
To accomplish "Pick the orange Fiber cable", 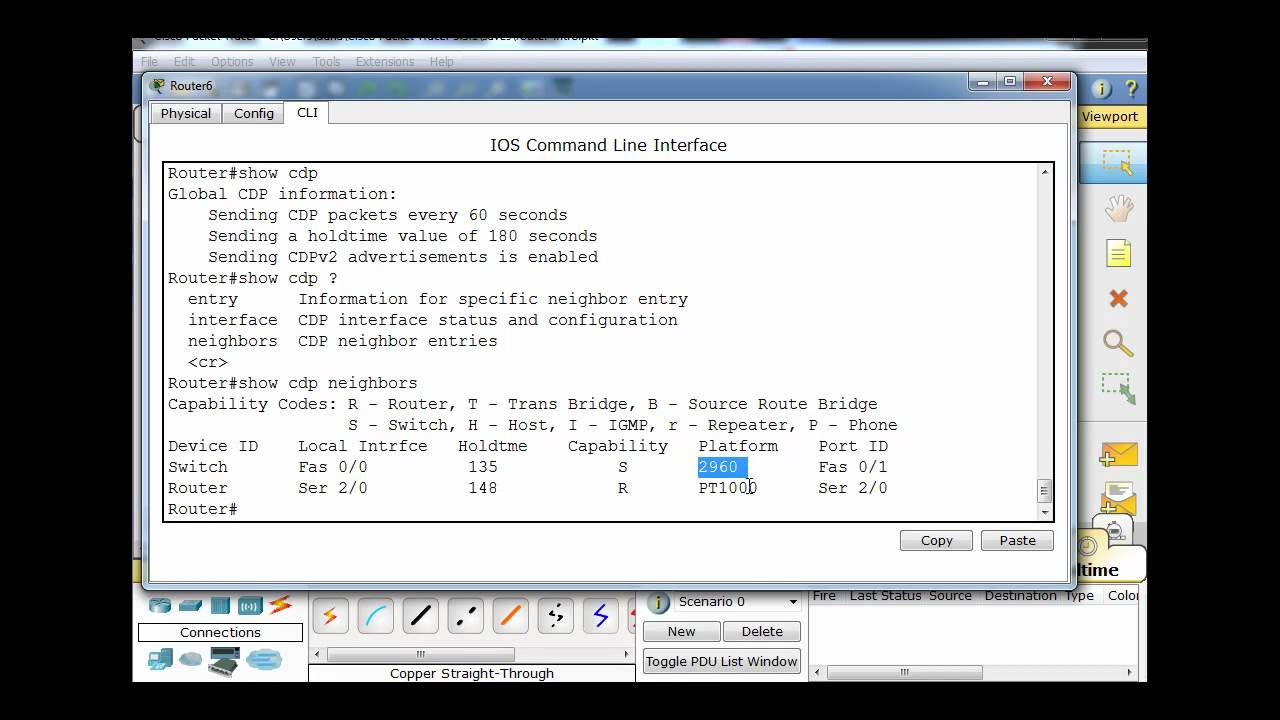I will (x=511, y=616).
